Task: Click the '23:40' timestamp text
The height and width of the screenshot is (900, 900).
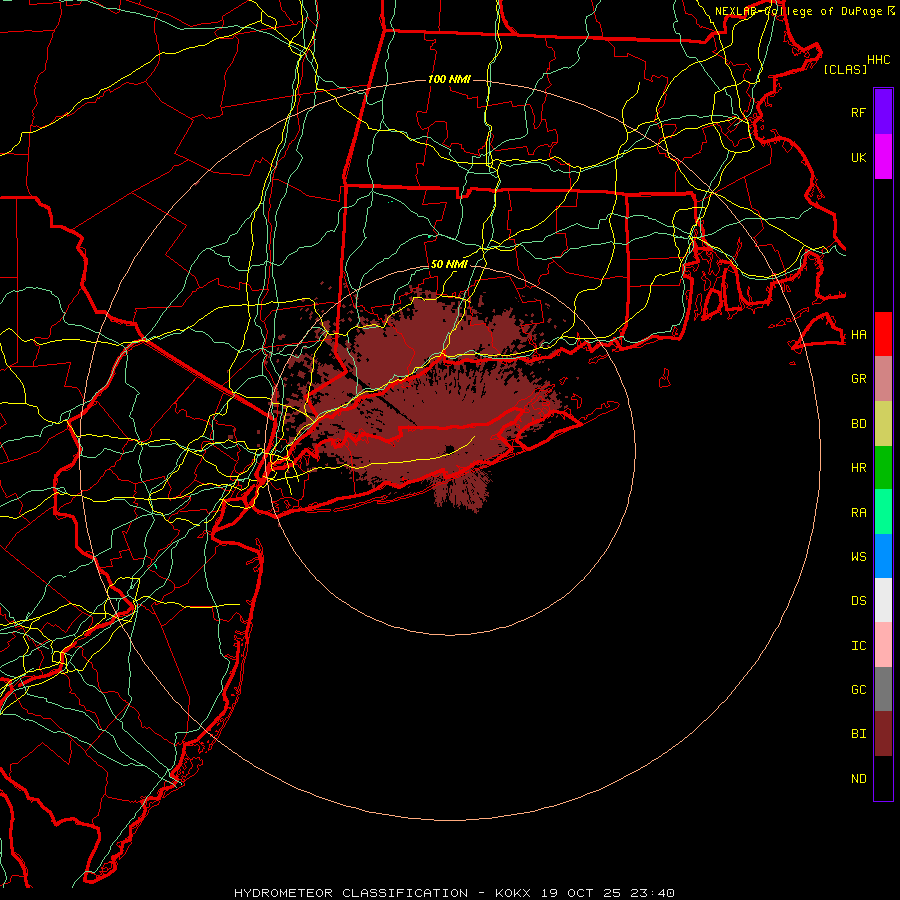Action: click(x=652, y=893)
